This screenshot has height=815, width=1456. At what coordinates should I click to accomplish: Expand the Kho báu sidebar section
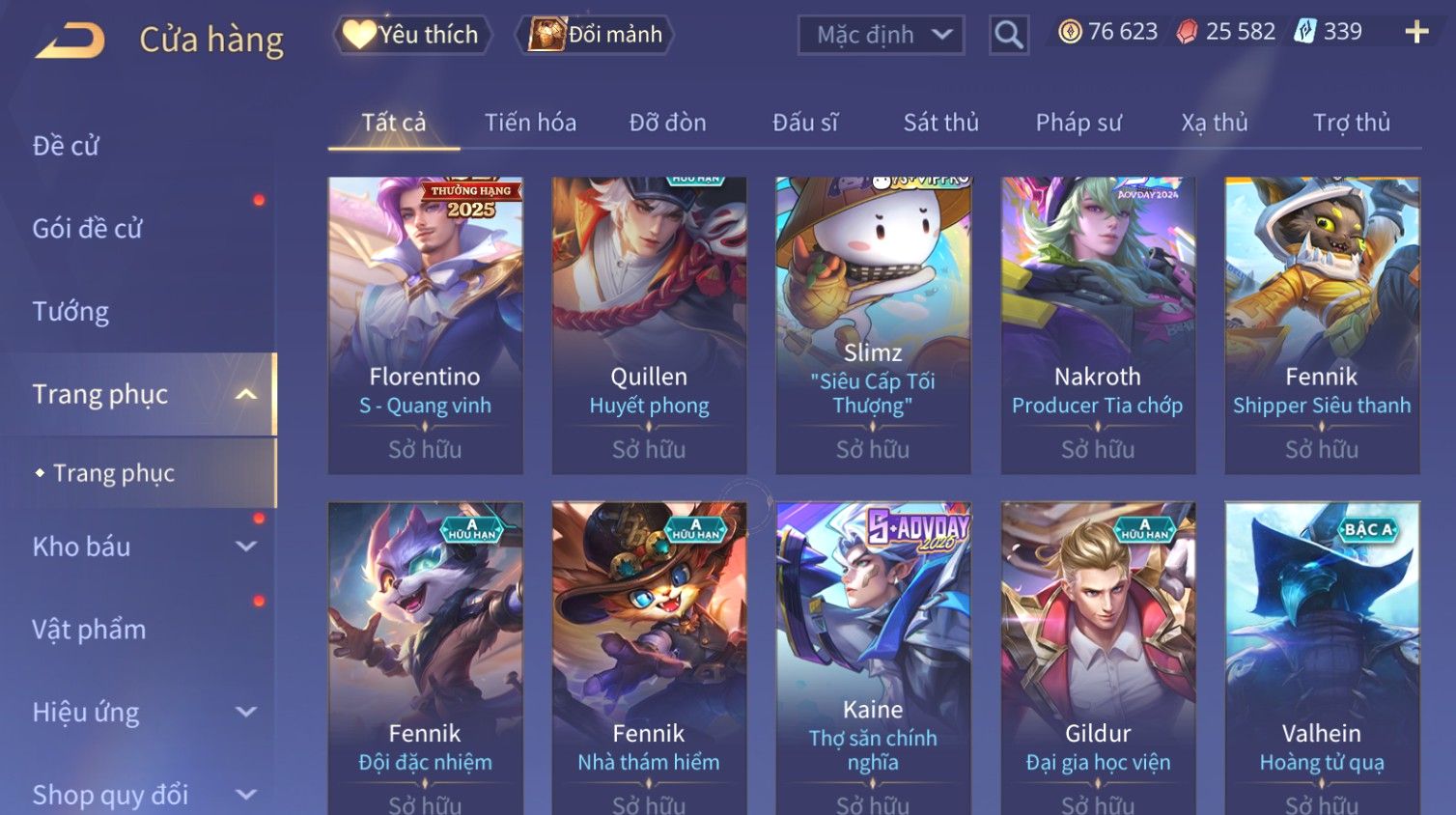click(246, 546)
